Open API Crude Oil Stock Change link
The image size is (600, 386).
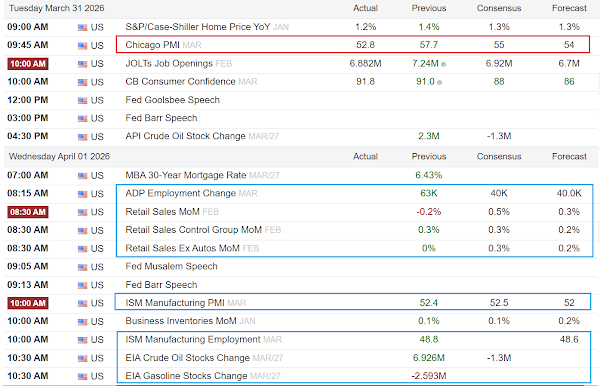click(185, 136)
